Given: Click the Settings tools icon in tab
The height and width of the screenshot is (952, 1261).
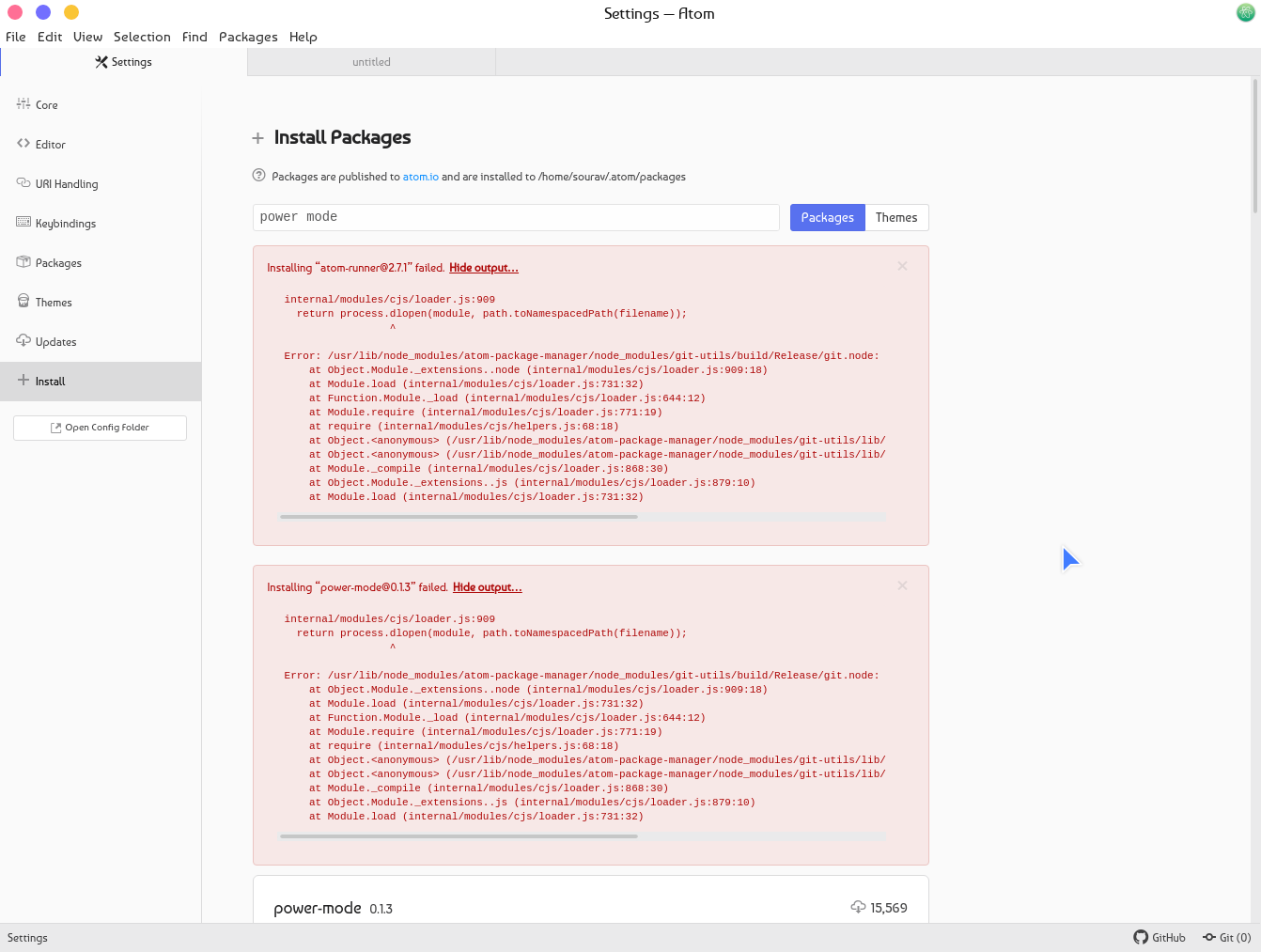Looking at the screenshot, I should click(x=101, y=62).
